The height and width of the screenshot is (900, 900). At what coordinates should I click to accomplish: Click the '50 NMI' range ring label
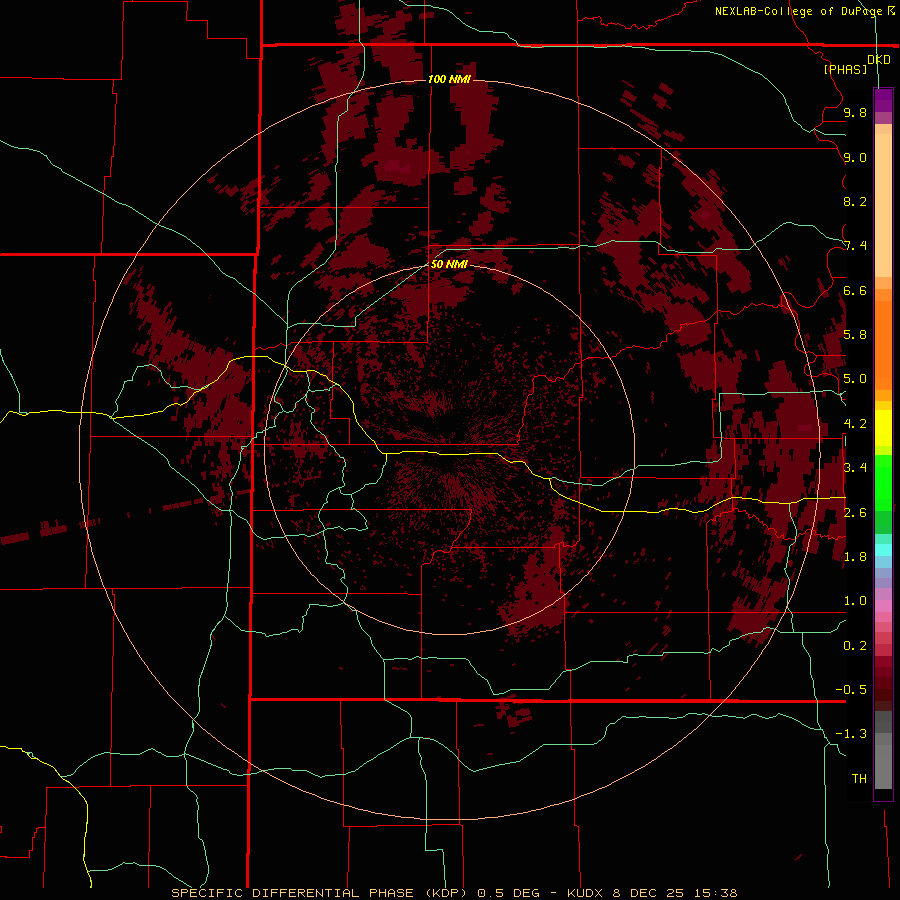[x=449, y=264]
